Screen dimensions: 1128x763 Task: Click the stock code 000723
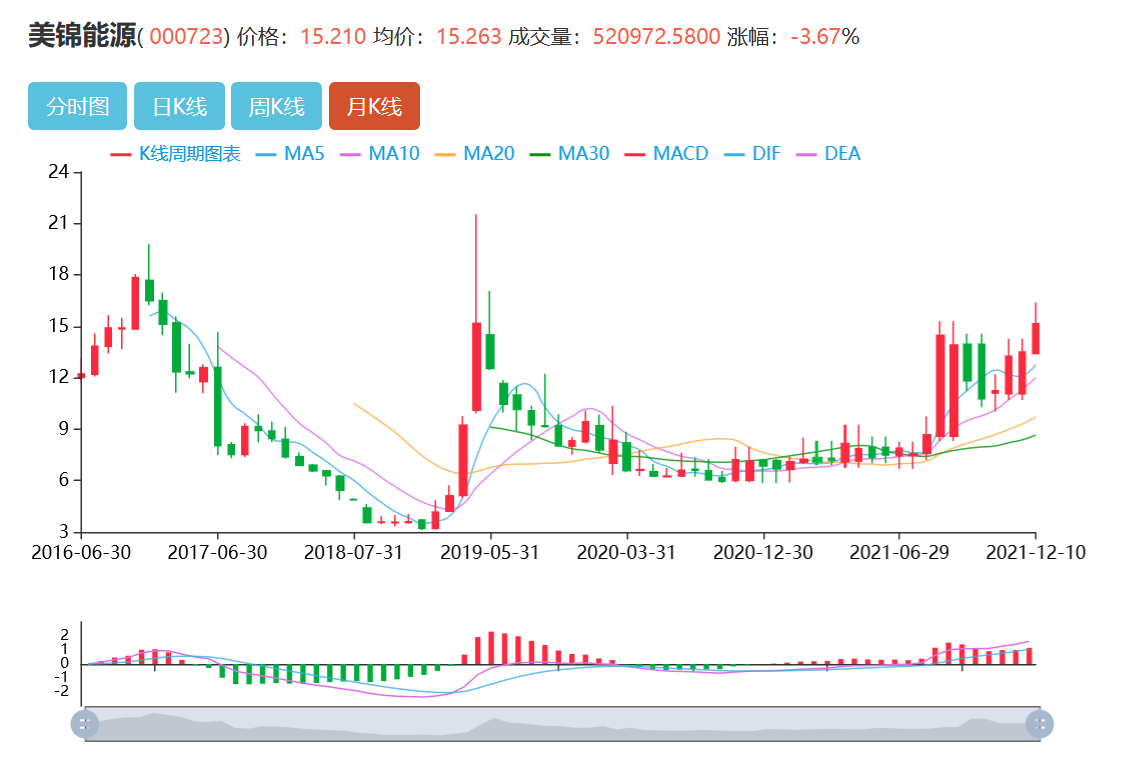187,37
